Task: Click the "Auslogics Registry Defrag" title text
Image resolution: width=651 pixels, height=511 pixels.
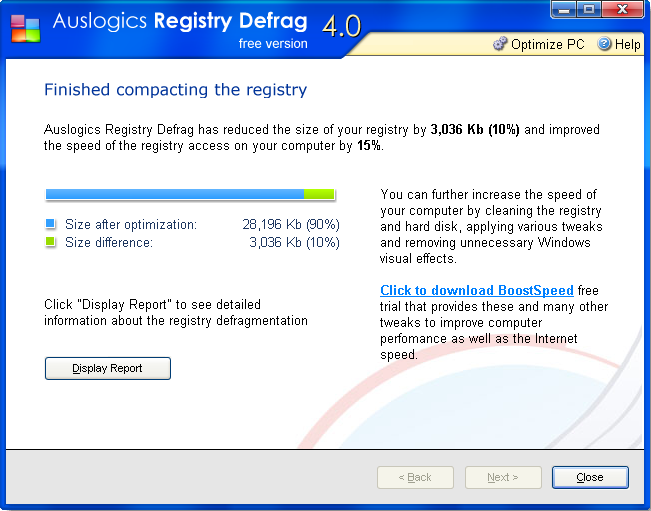Action: 180,22
